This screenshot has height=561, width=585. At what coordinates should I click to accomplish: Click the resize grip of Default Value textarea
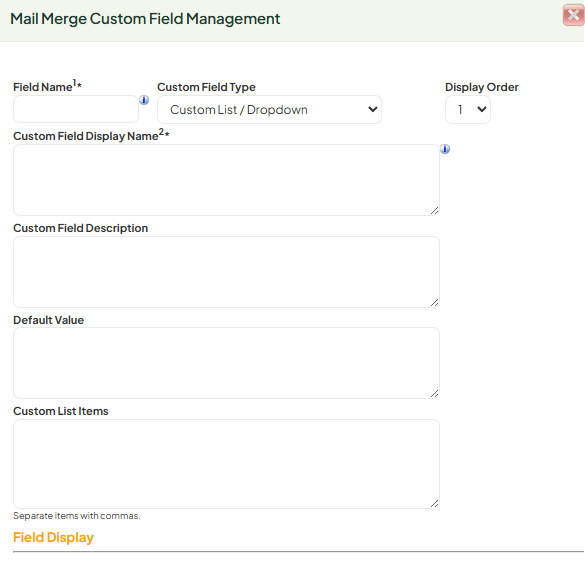(x=434, y=394)
